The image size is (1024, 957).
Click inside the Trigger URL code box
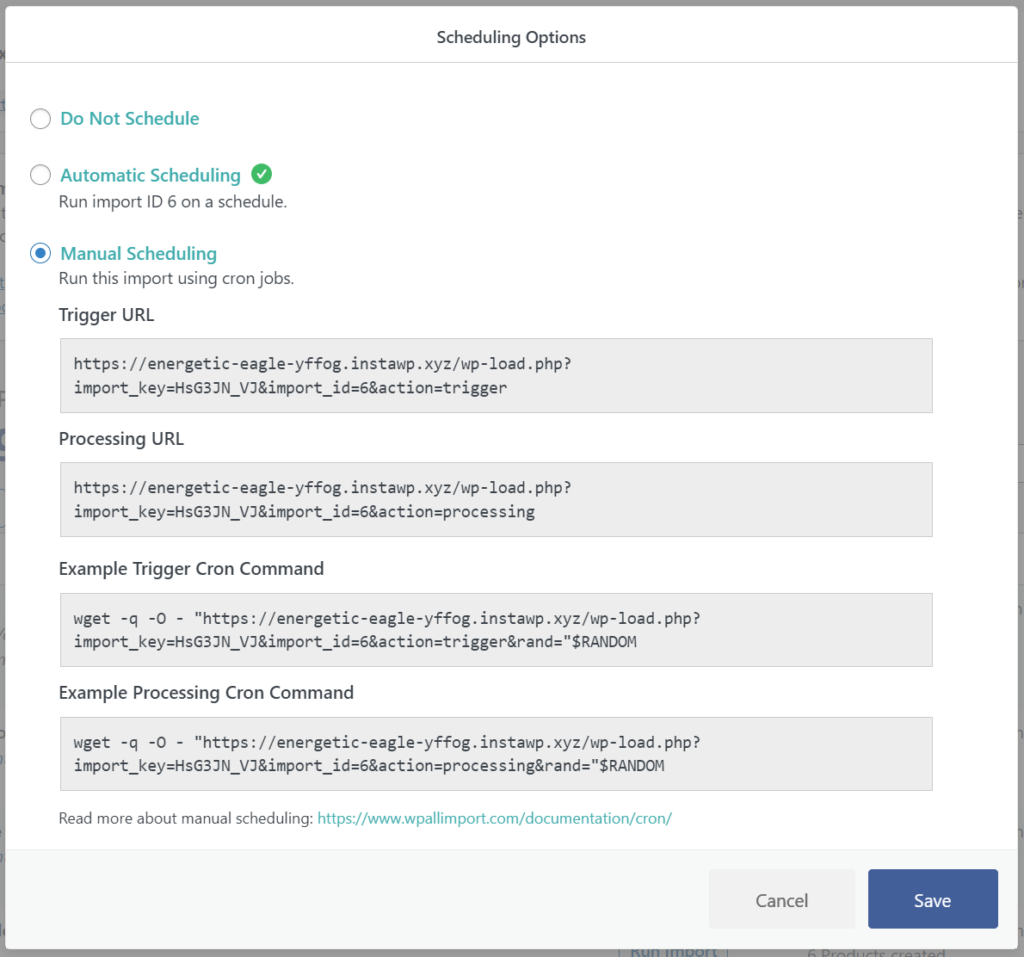coord(496,376)
